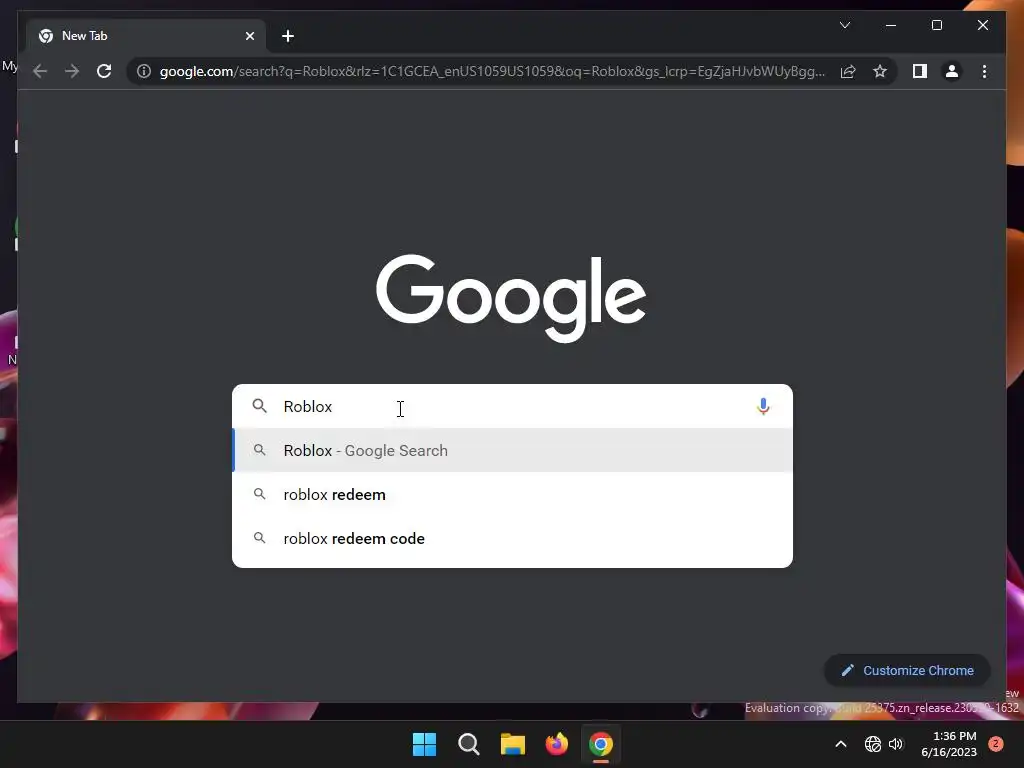1024x768 pixels.
Task: Minimize the Chrome window
Action: (x=891, y=25)
